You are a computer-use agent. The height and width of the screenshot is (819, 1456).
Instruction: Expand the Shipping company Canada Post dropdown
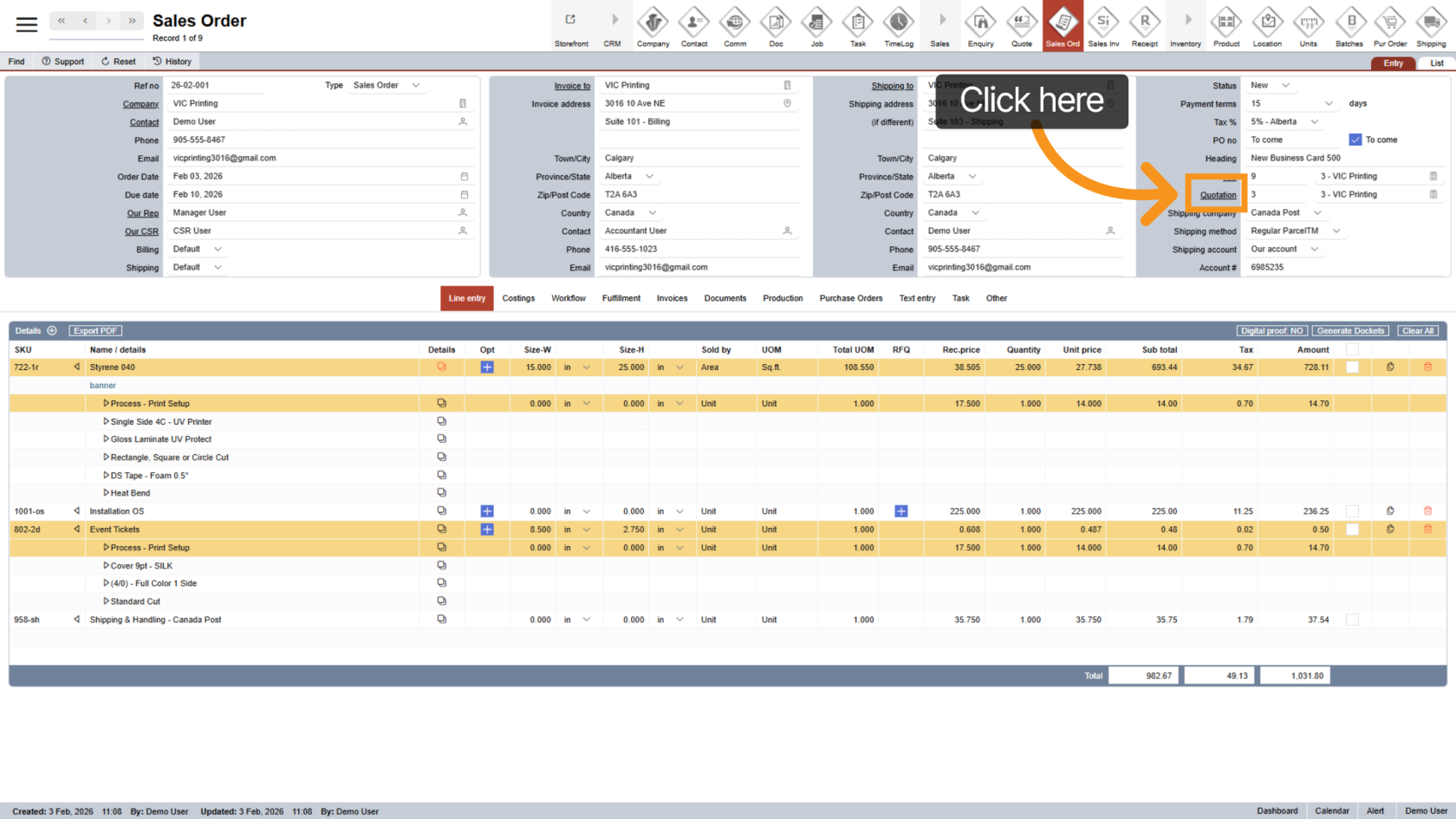pos(1317,213)
